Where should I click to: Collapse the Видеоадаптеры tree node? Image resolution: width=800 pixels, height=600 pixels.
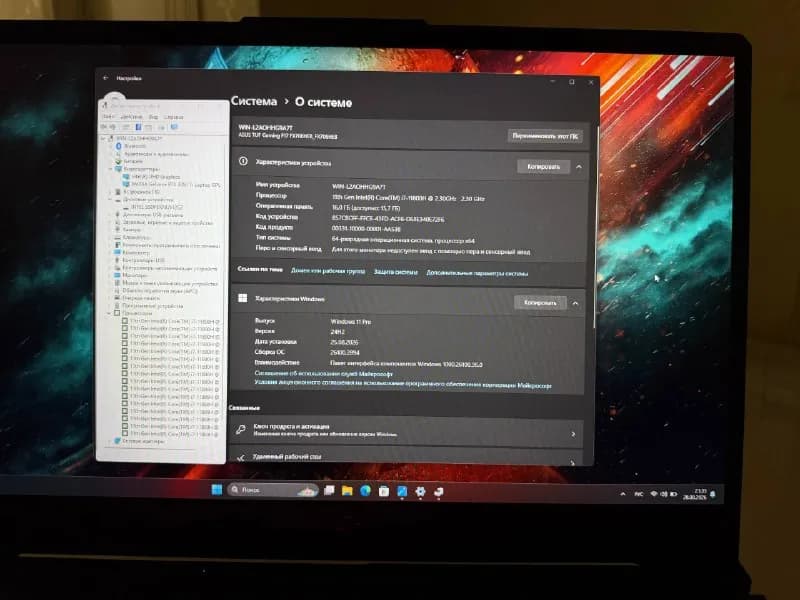pos(110,169)
